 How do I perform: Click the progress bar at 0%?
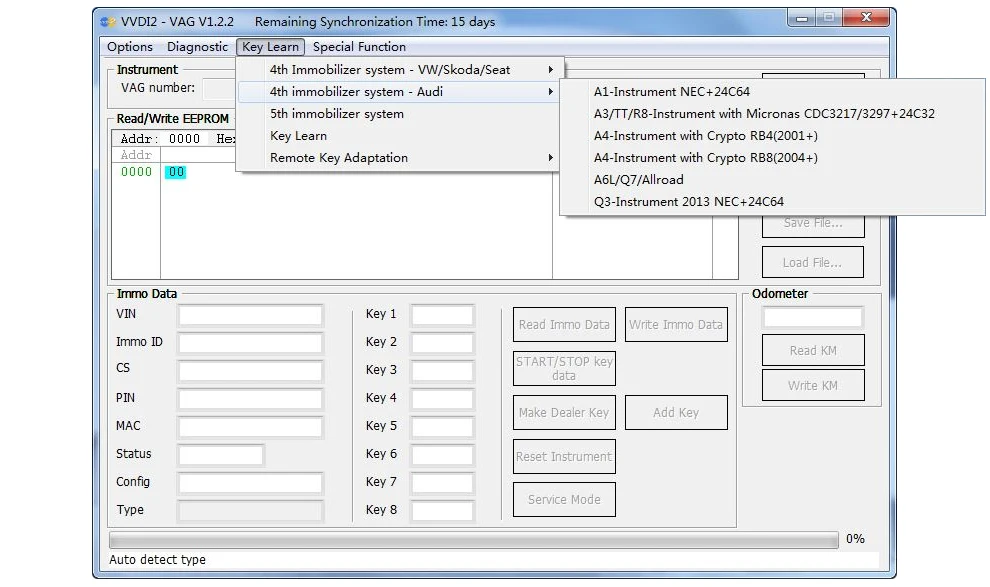pos(474,540)
